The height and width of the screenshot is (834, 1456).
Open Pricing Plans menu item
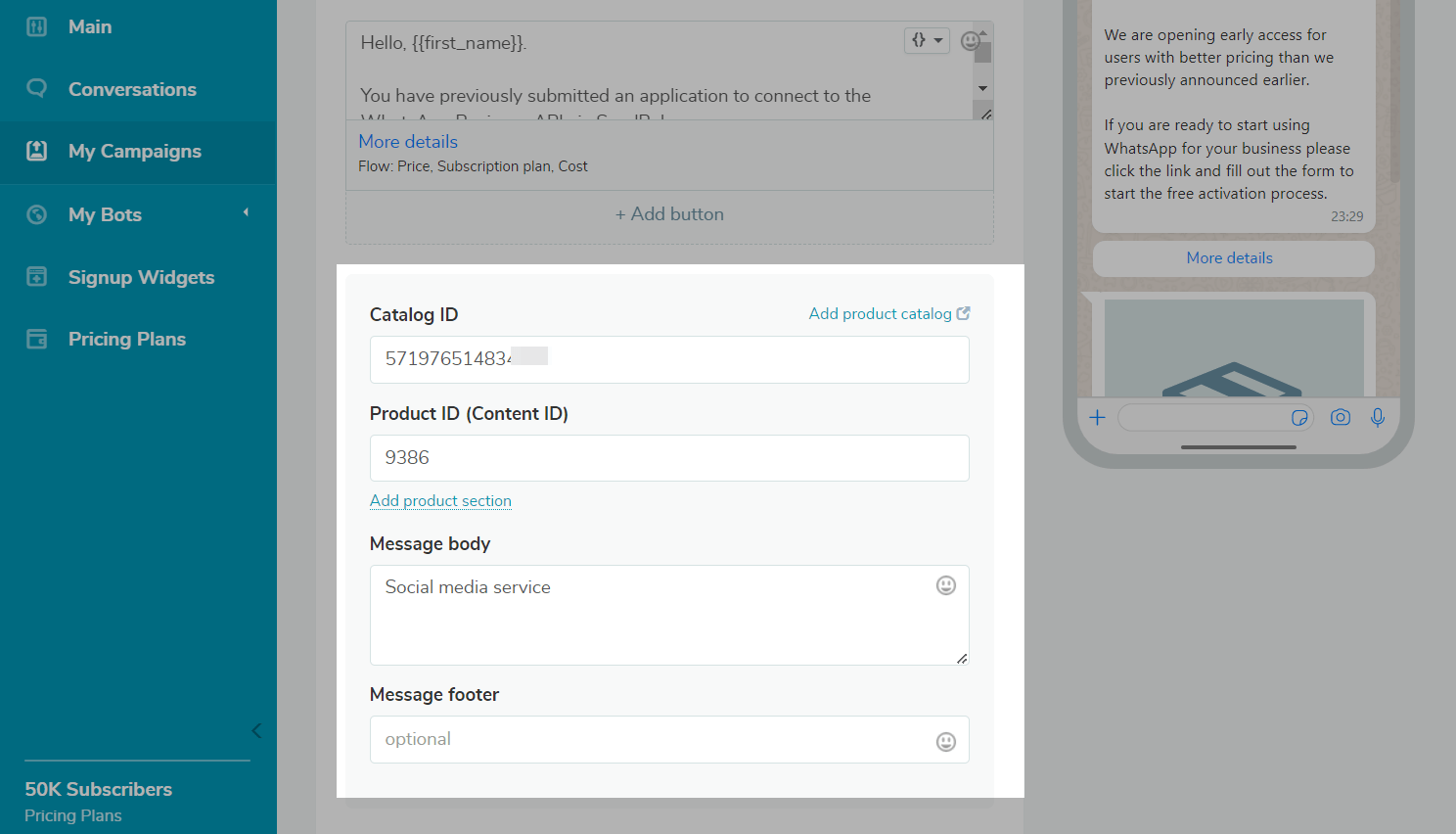coord(127,339)
